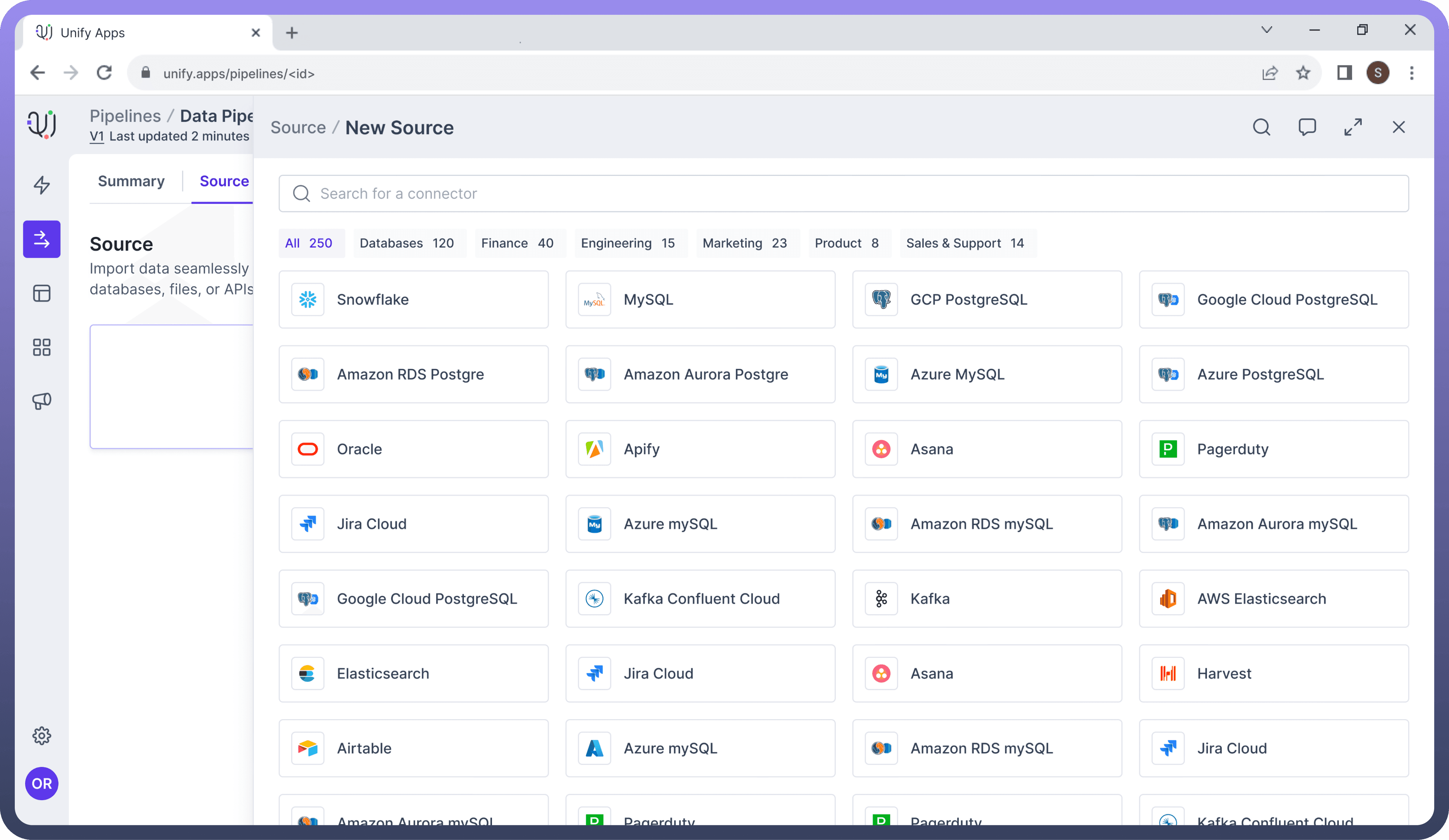
Task: Open the V1 version selector
Action: [x=96, y=137]
